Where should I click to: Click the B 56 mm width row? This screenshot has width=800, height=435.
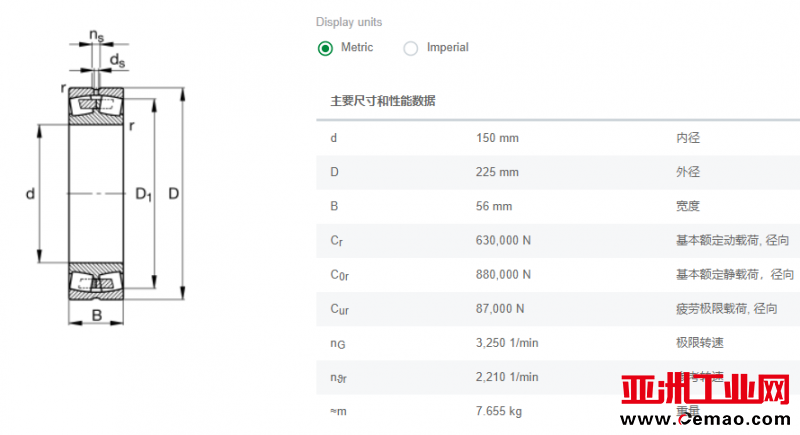coord(558,207)
